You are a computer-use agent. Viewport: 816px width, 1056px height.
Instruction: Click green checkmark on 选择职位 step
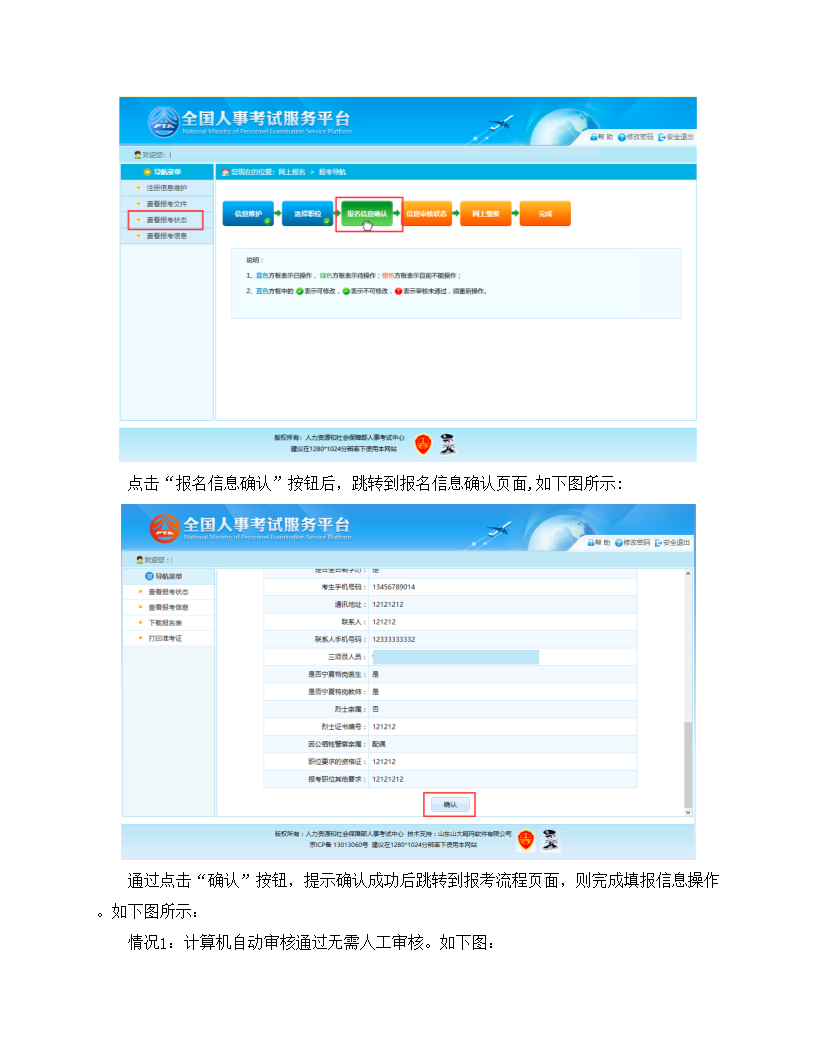327,221
